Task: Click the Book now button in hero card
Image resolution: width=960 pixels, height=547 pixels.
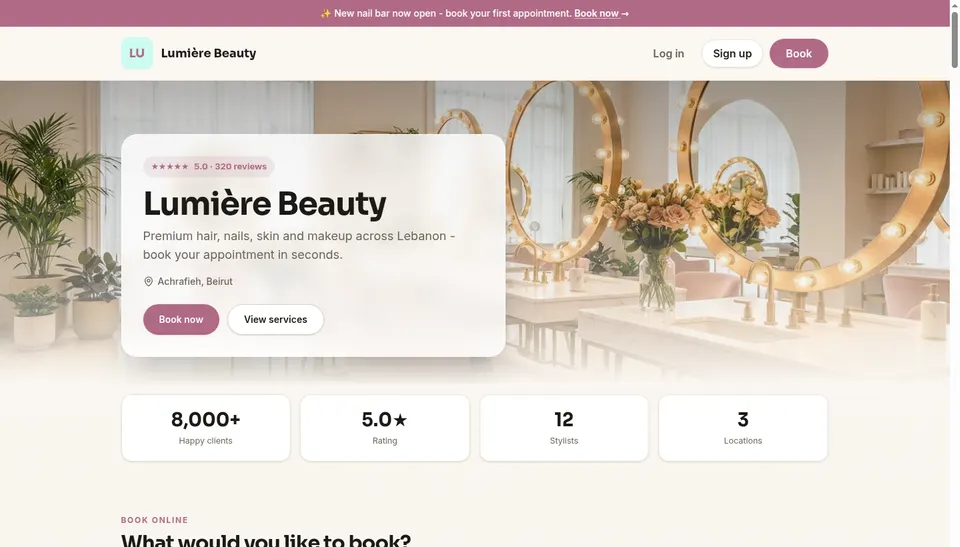Action: coord(181,319)
